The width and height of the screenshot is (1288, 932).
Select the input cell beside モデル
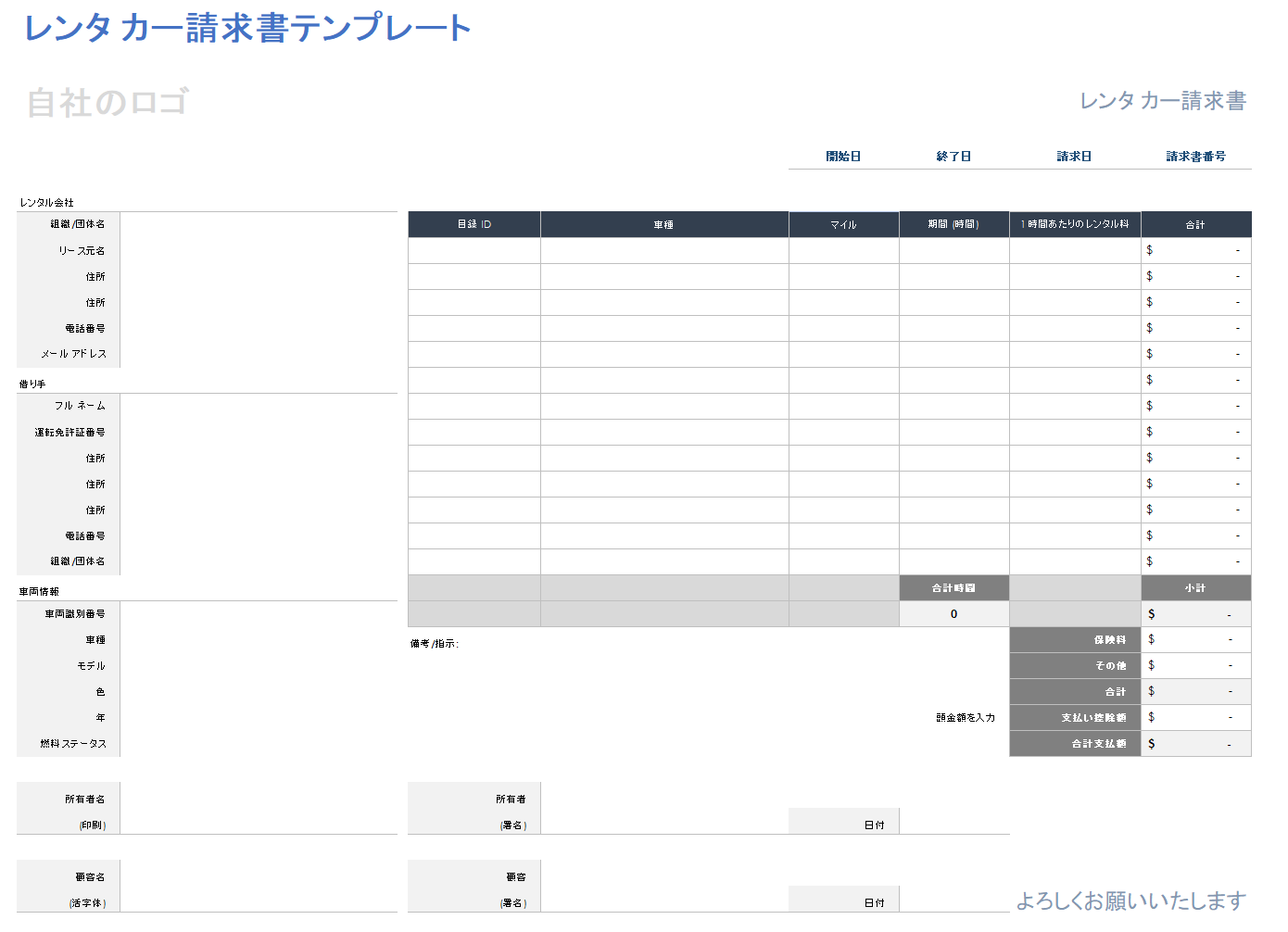click(259, 666)
